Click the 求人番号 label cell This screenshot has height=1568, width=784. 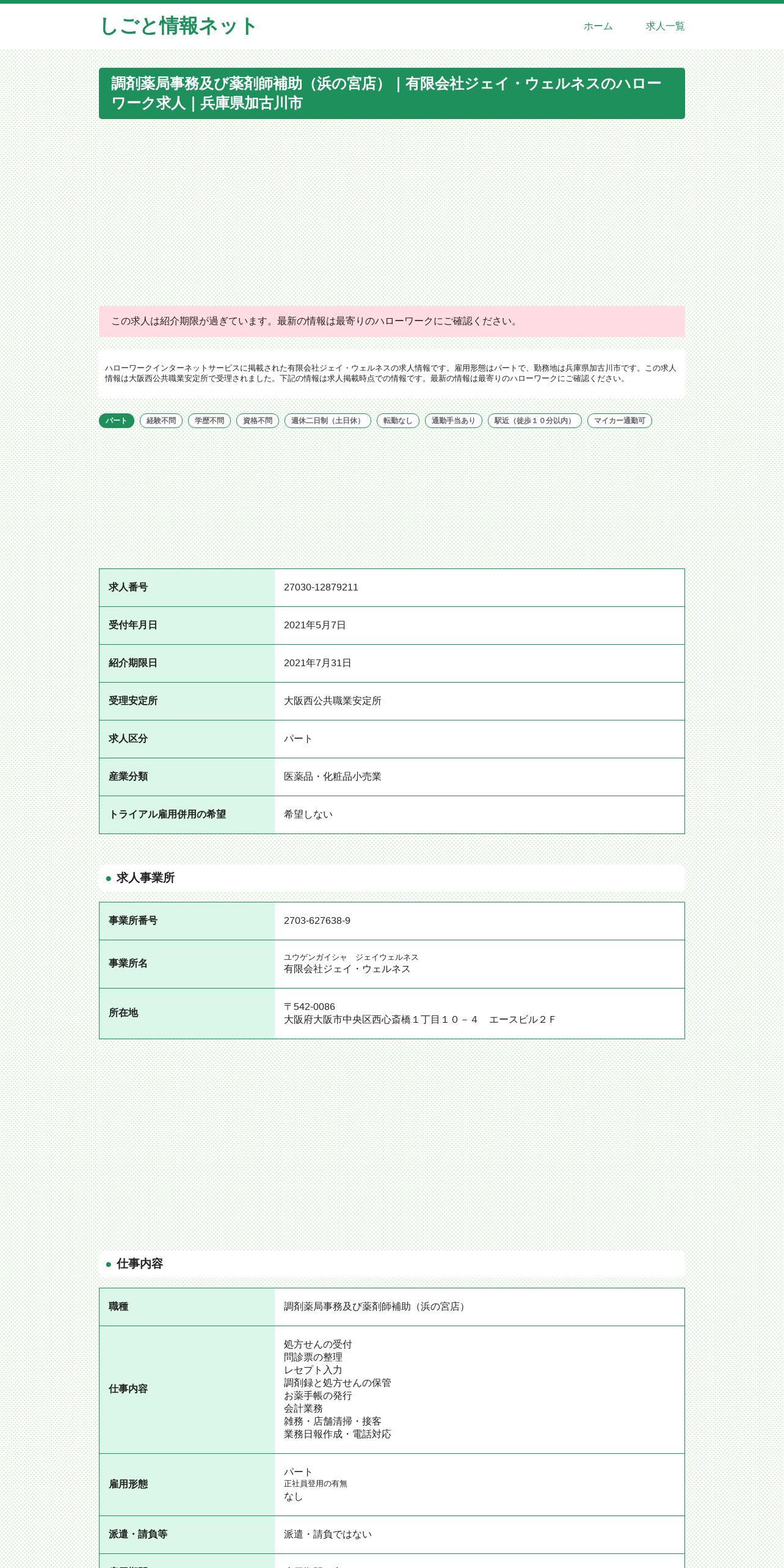pos(187,587)
